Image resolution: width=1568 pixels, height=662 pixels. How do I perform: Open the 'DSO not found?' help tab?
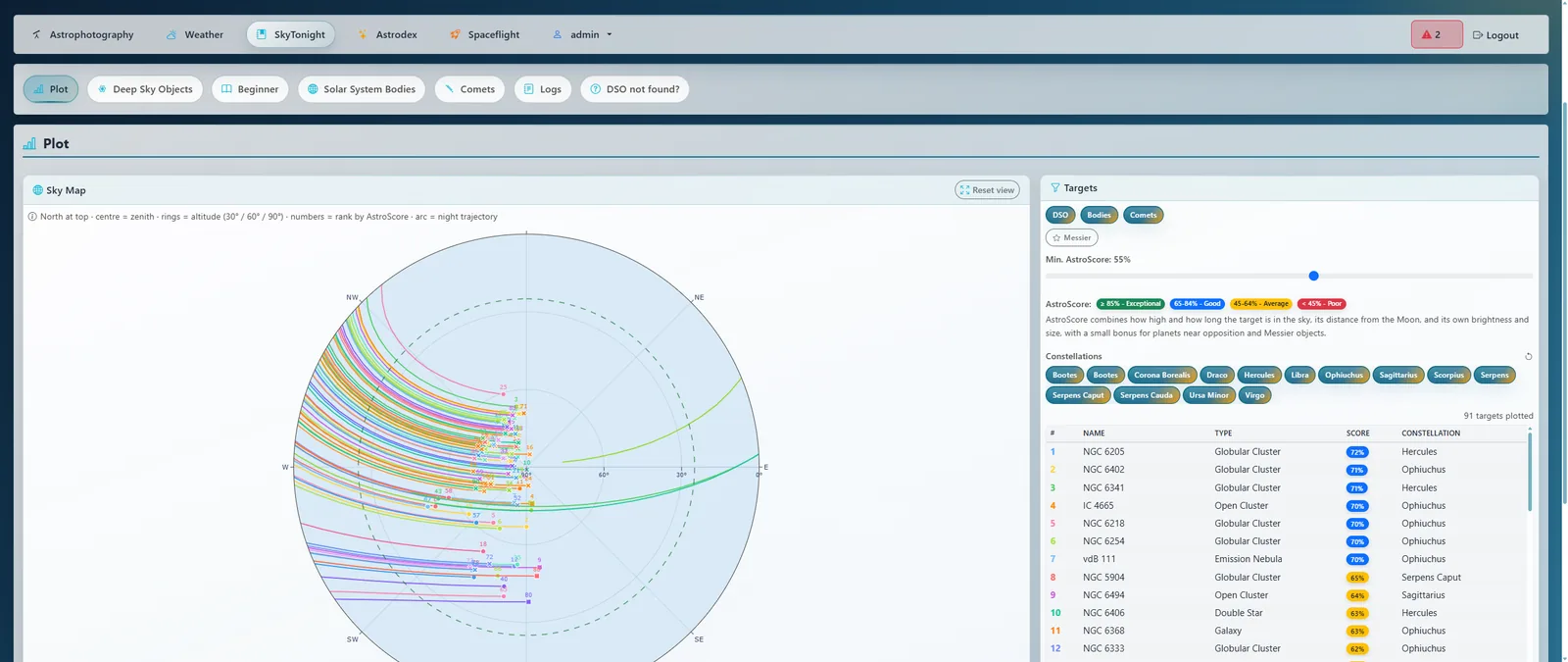tap(635, 89)
